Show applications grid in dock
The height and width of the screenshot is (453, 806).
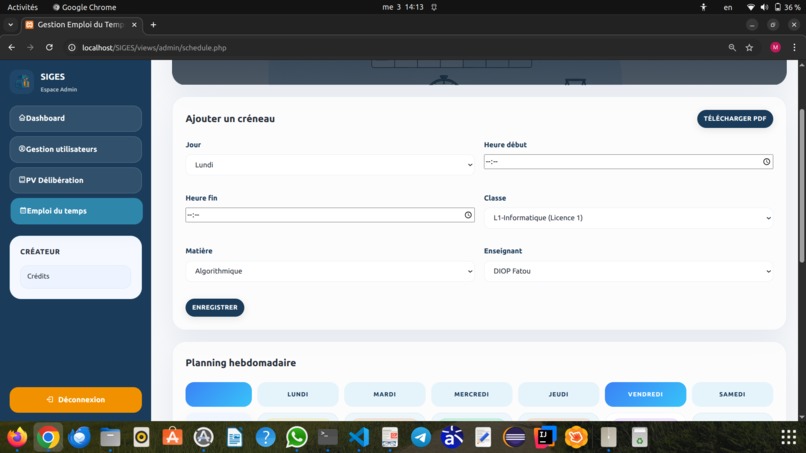(x=789, y=438)
